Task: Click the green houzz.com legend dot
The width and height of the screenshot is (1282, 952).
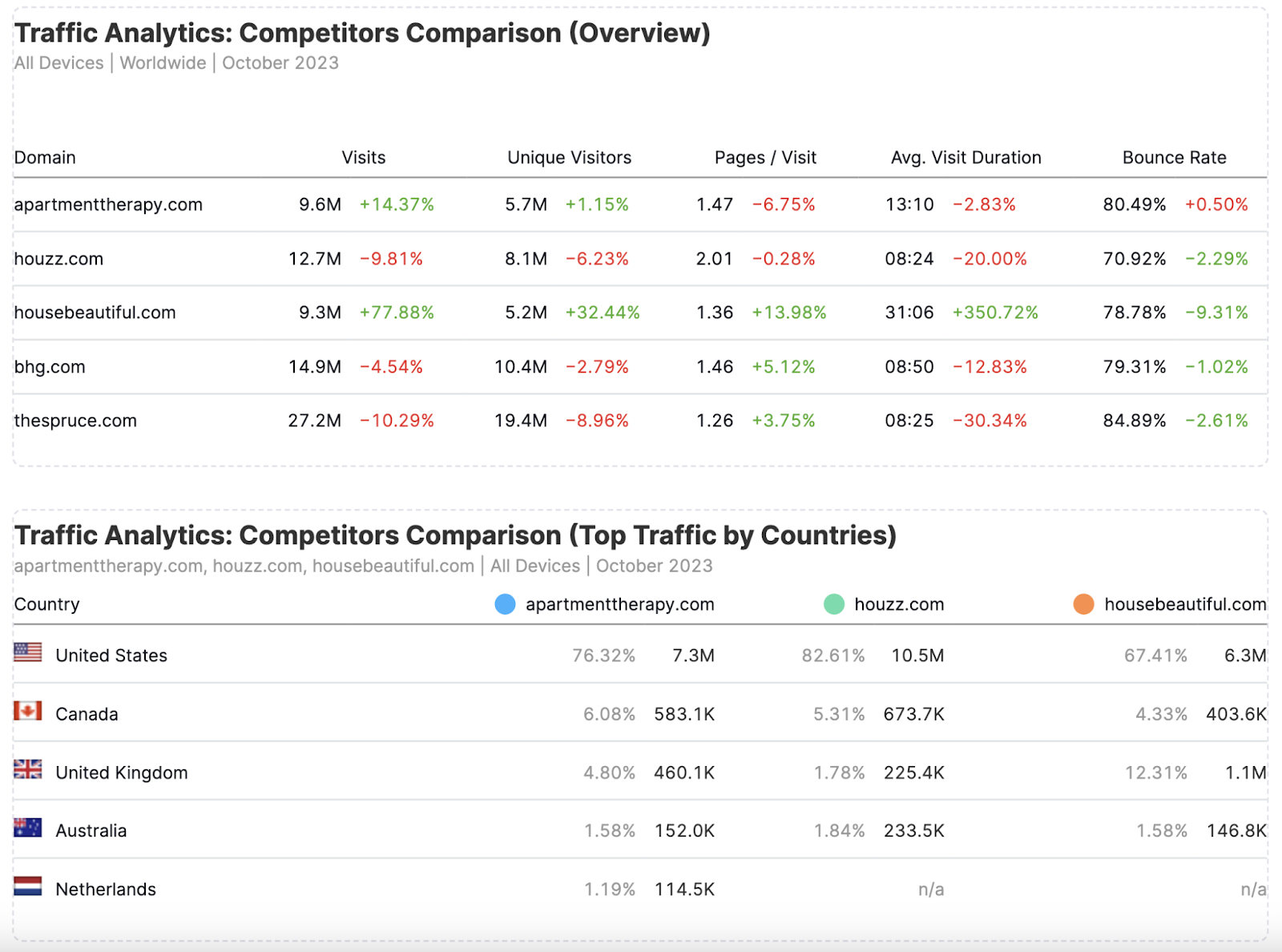Action: (834, 604)
